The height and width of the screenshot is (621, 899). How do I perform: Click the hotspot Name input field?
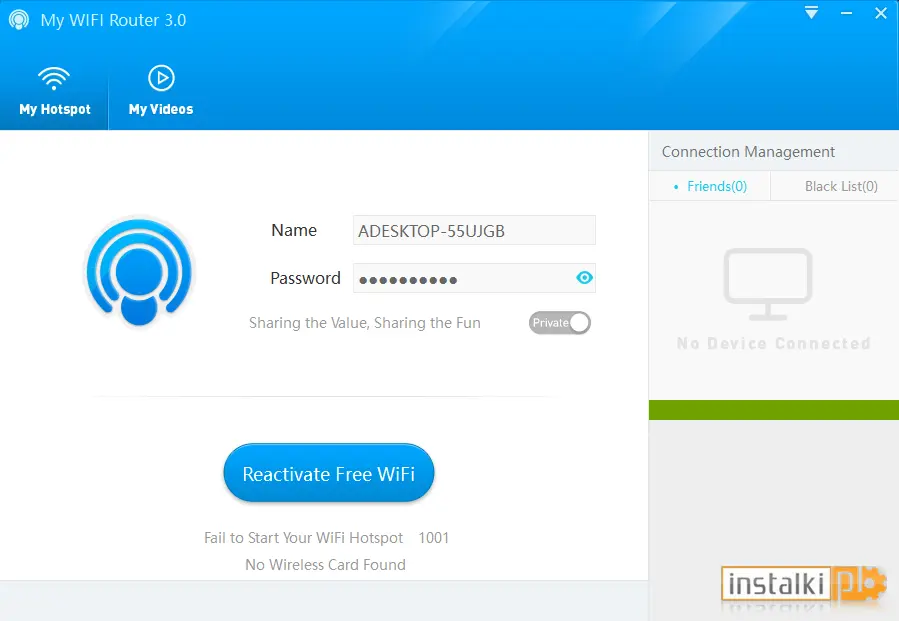click(474, 231)
